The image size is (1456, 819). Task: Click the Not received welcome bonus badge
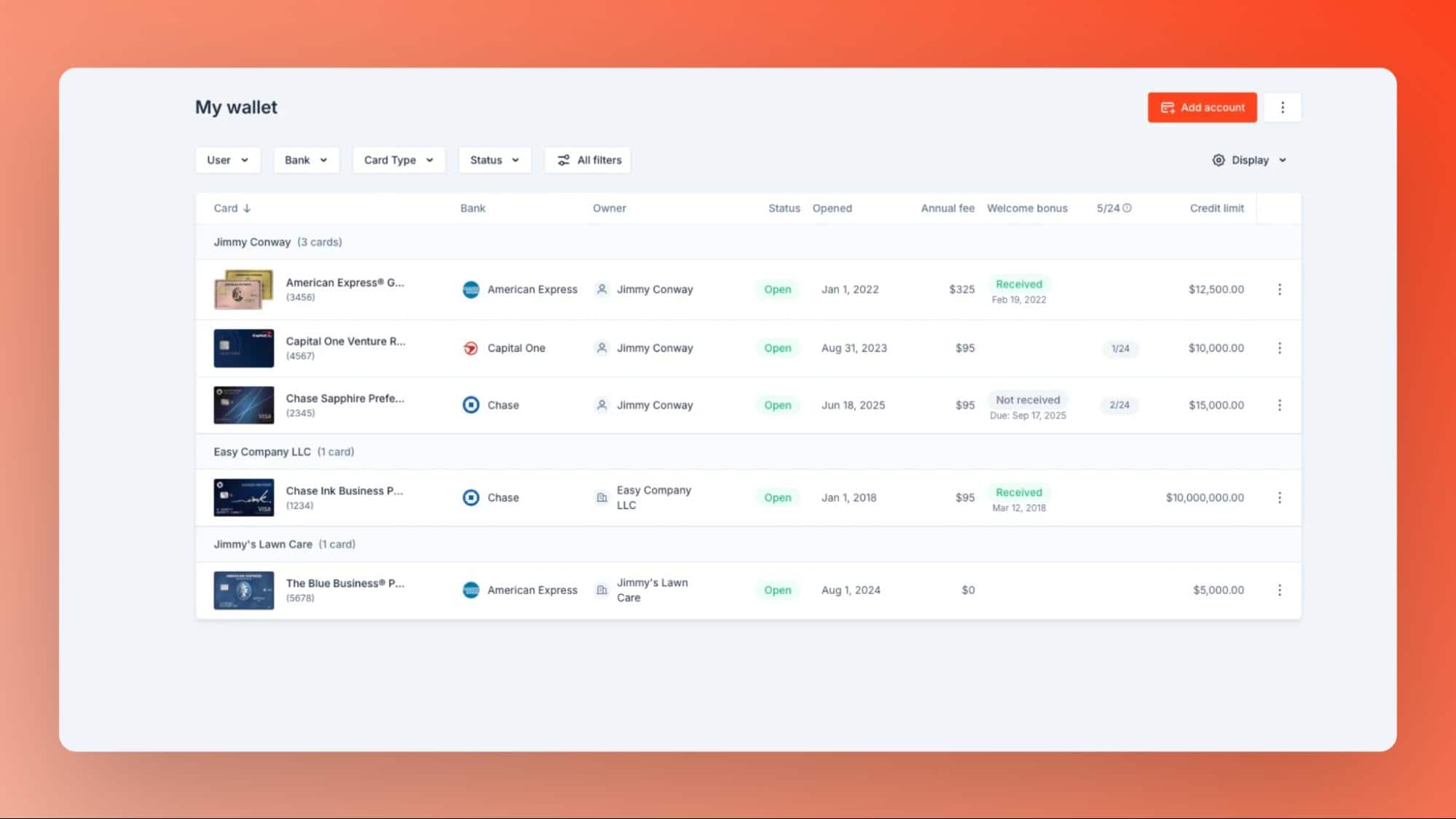tap(1028, 400)
